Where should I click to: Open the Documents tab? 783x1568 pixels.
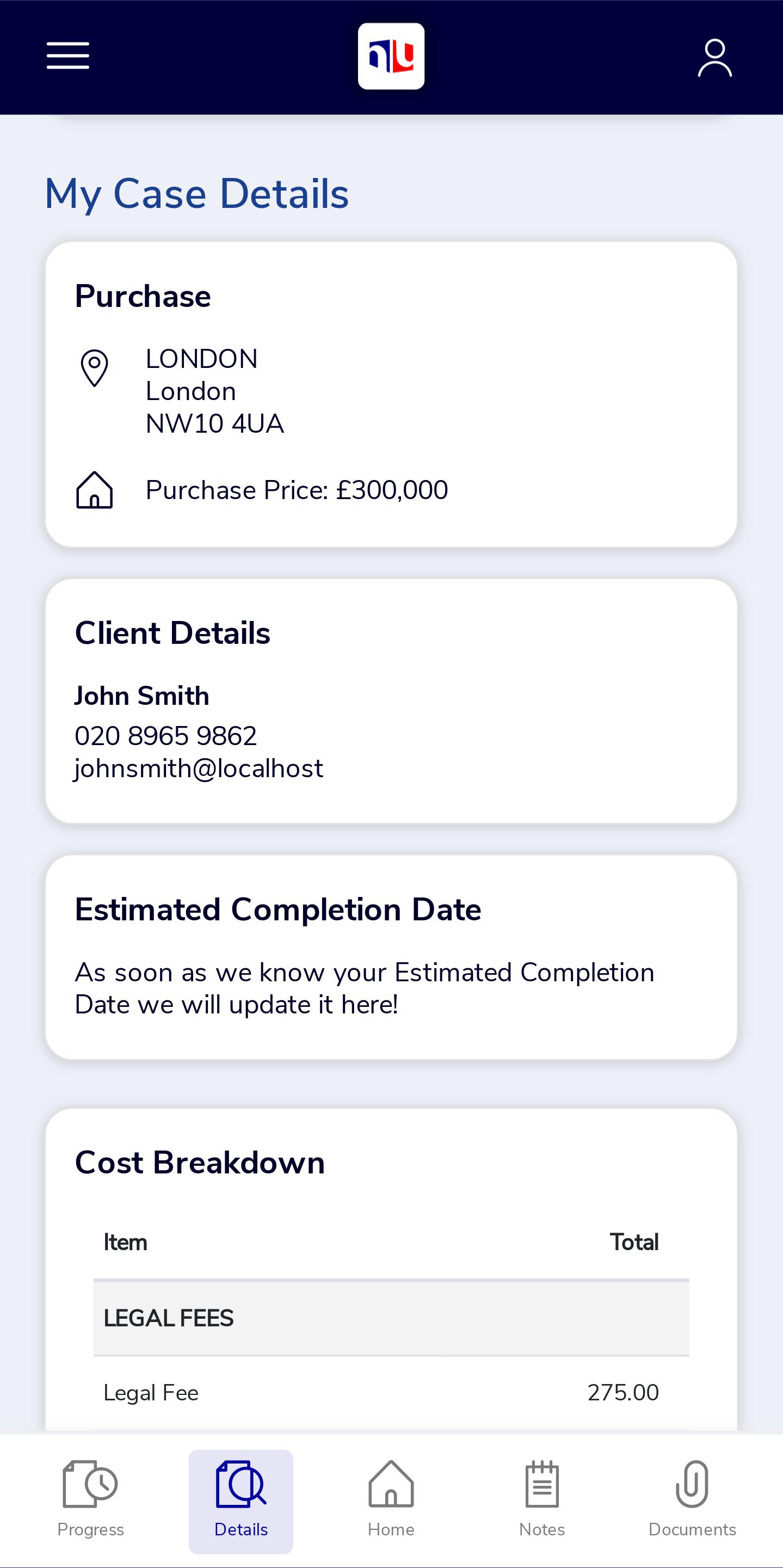click(692, 1501)
